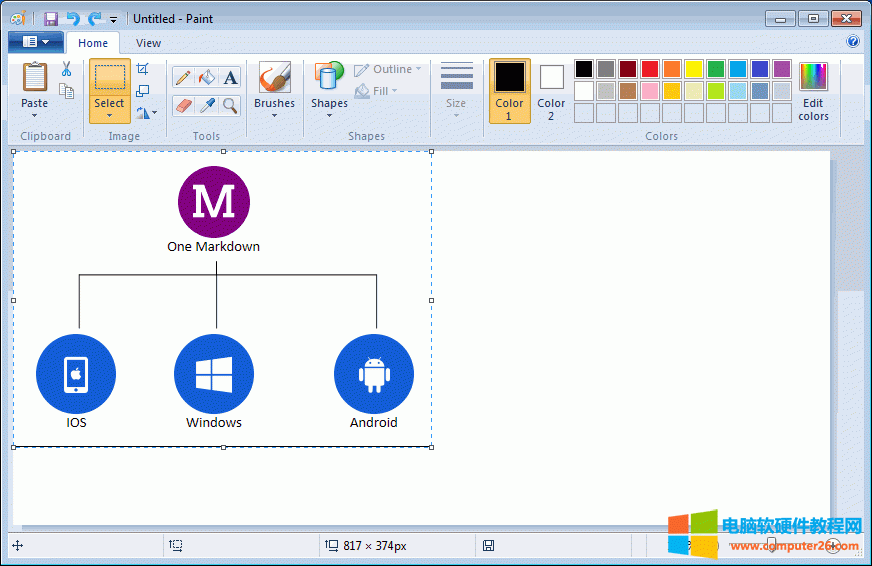Open the shape Outline dropdown
Viewport: 872px width, 566px height.
pos(388,69)
